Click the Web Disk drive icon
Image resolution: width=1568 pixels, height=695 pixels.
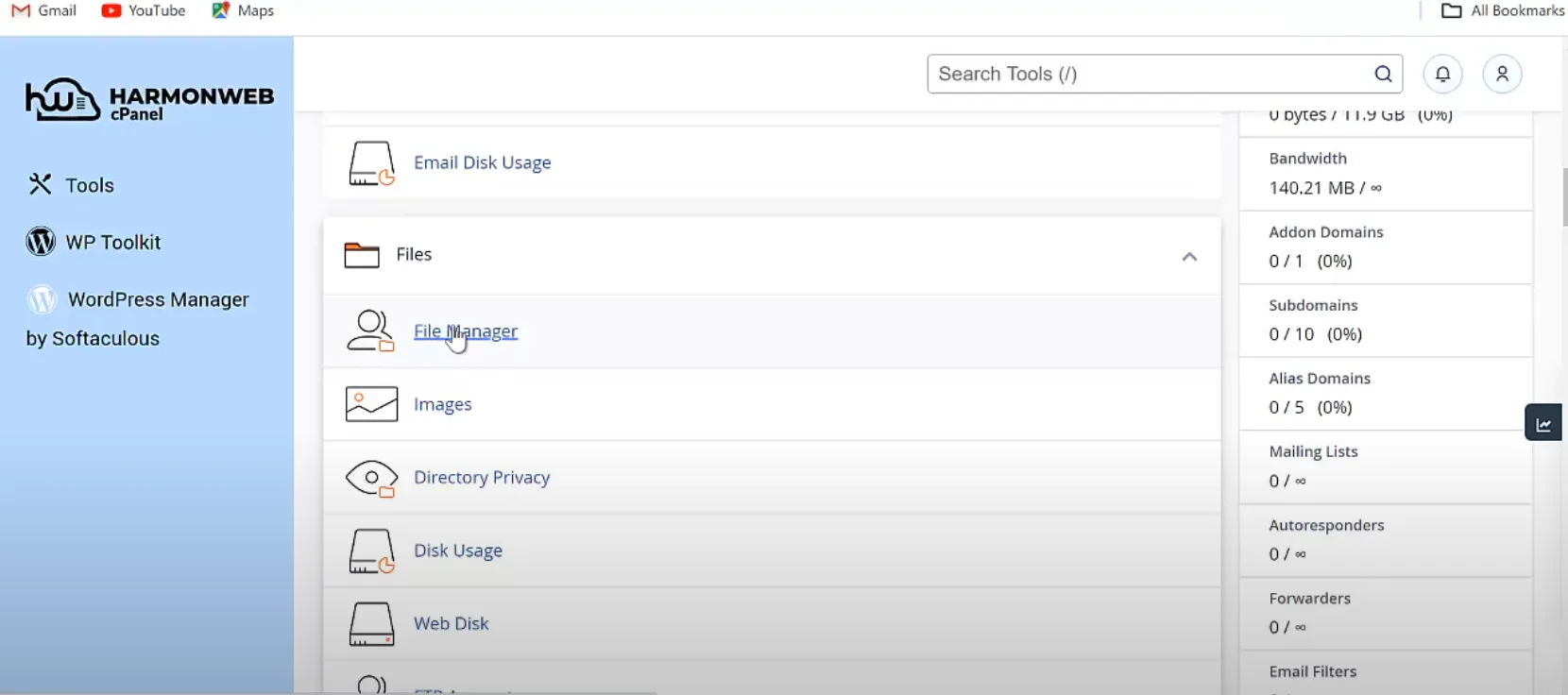[x=371, y=624]
